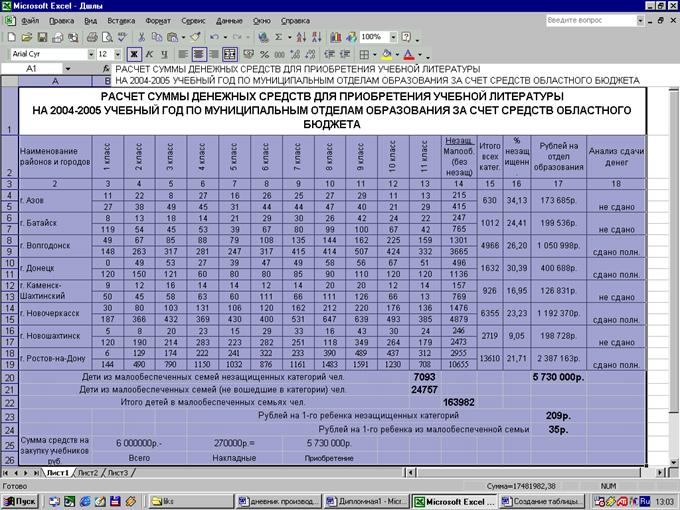Open the Формат menu
680x510 pixels.
point(157,20)
